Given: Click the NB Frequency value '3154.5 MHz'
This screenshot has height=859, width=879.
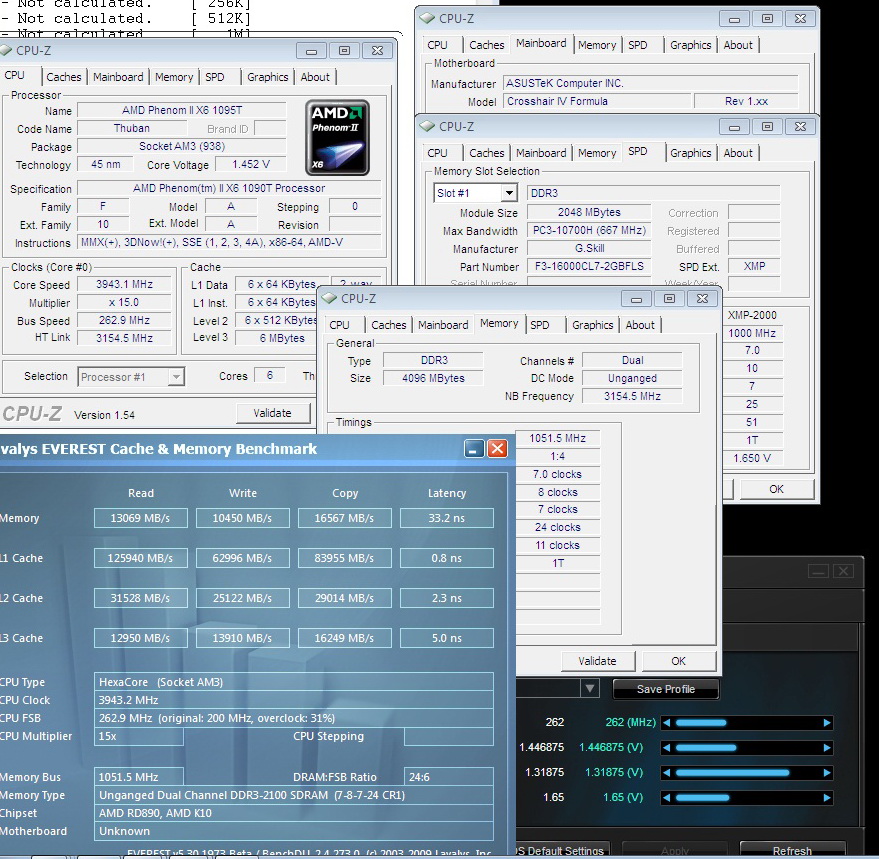Looking at the screenshot, I should tap(632, 396).
